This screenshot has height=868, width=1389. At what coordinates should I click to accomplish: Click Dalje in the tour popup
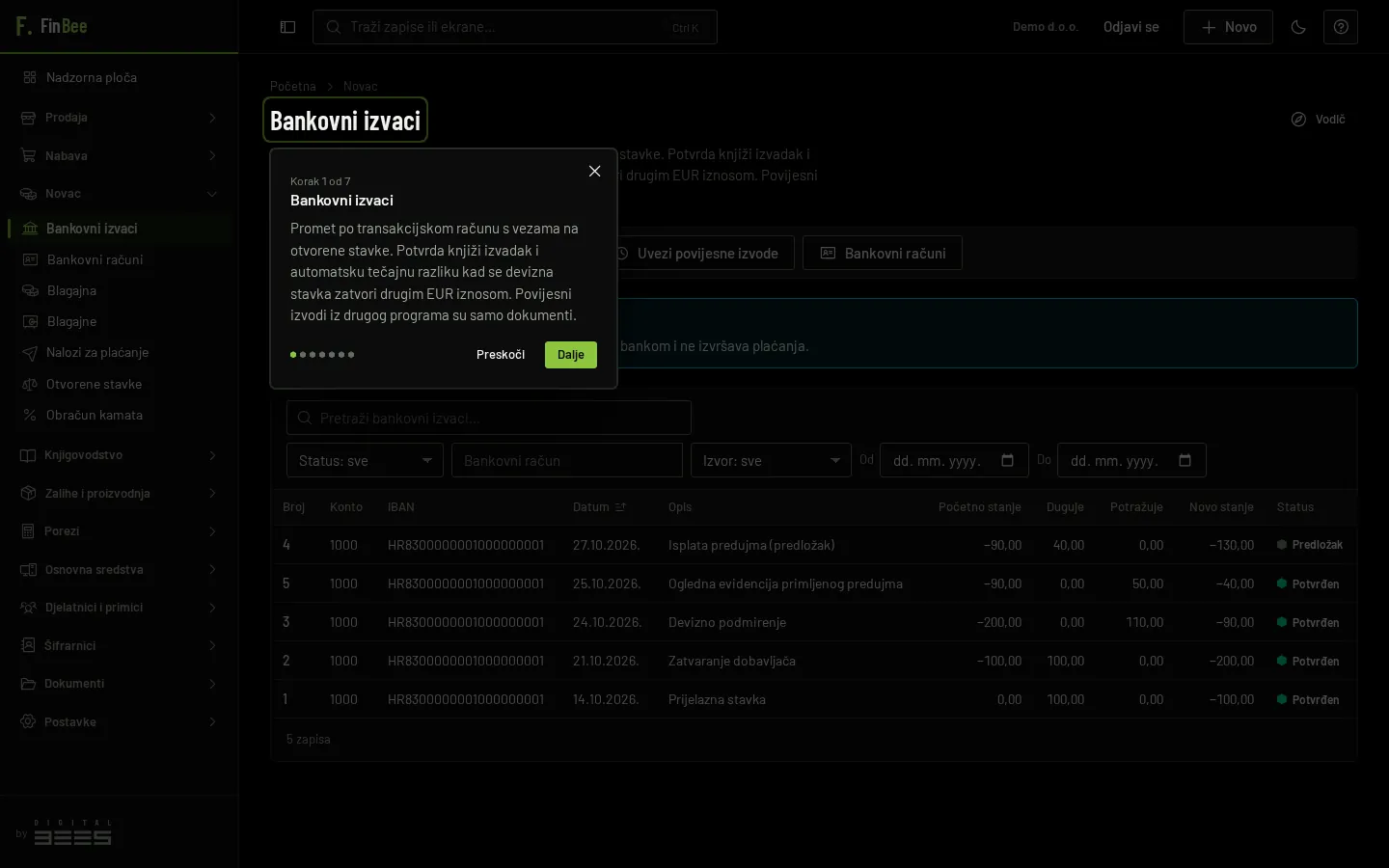point(571,355)
